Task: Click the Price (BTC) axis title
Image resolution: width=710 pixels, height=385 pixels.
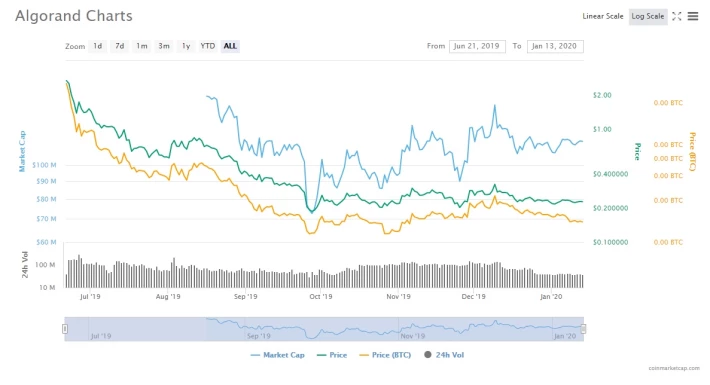Action: click(x=692, y=151)
